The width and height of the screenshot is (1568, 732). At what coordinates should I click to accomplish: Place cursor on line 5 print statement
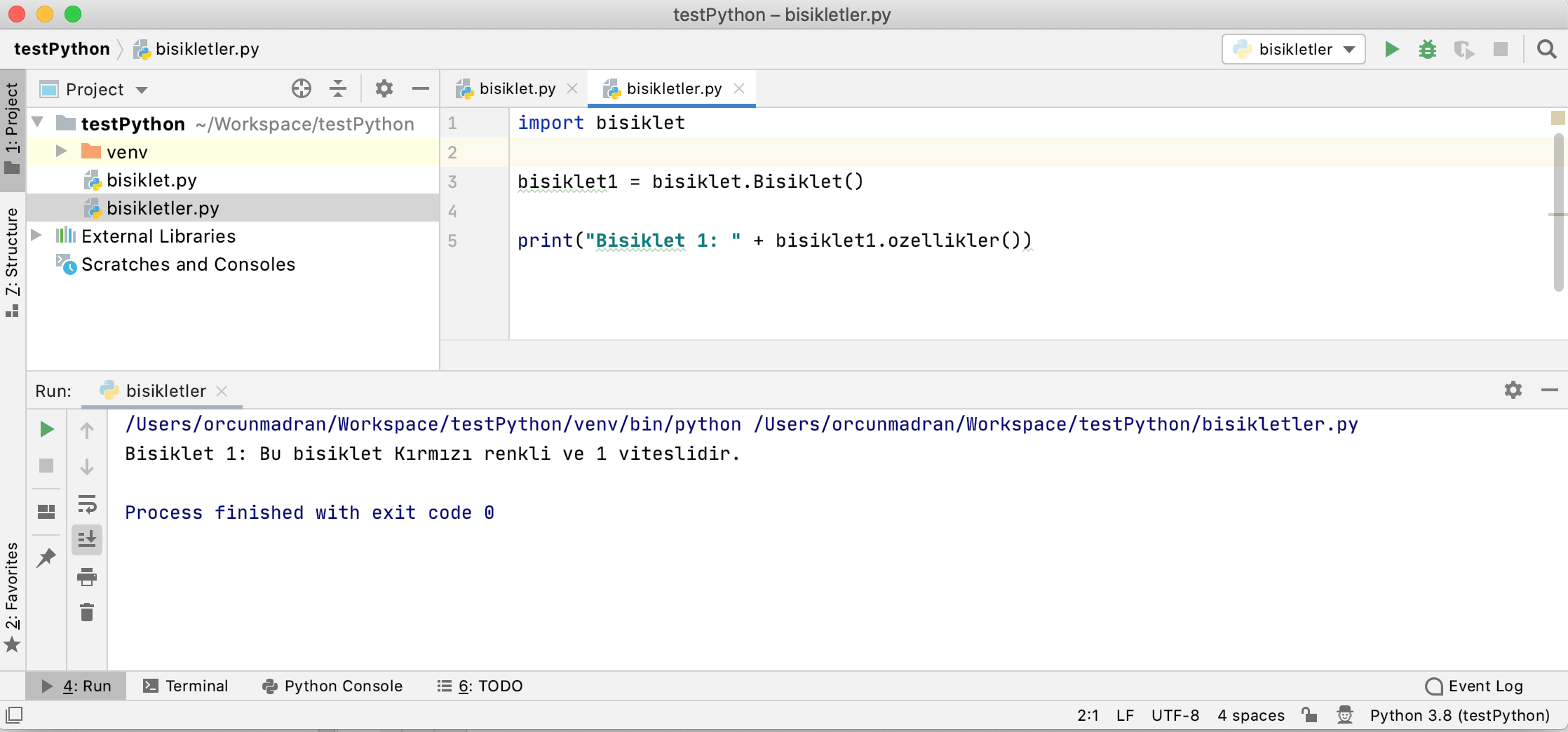click(x=774, y=240)
